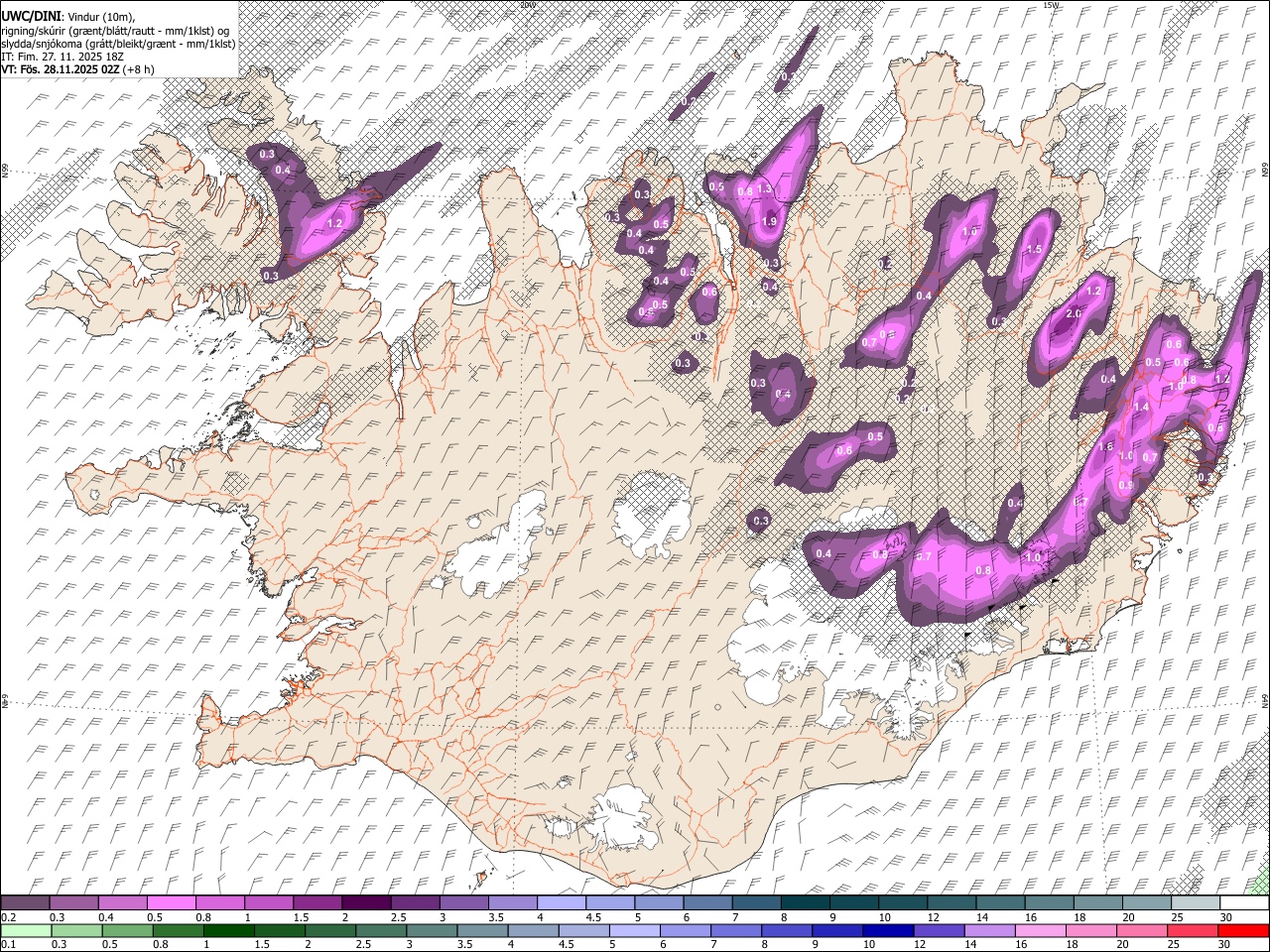Viewport: 1270px width, 952px height.
Task: Click the 20W longitude label at map top
Action: tap(527, 5)
